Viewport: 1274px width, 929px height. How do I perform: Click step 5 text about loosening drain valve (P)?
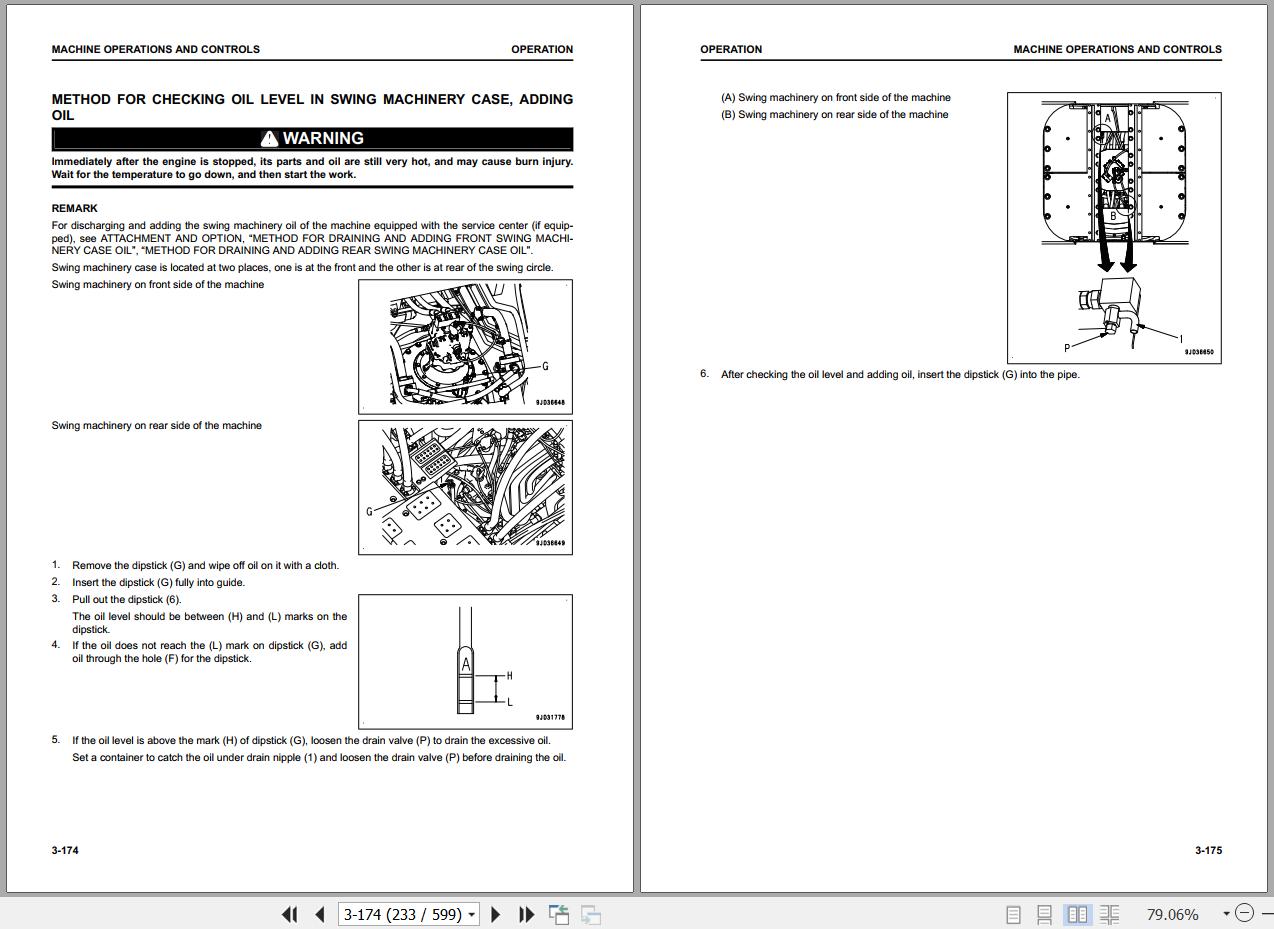(x=311, y=740)
